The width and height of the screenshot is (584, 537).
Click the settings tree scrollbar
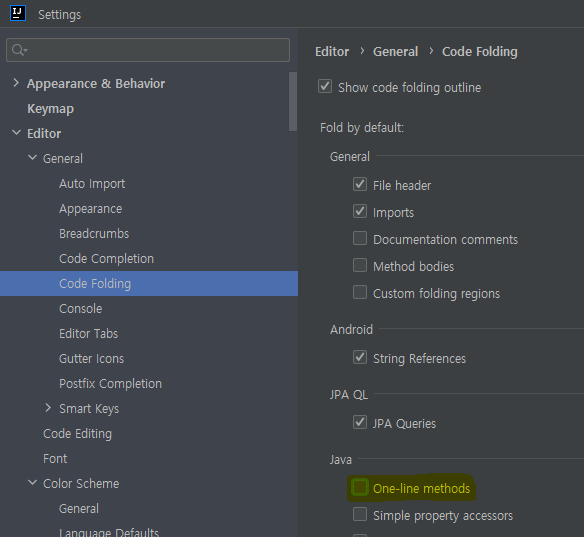(293, 101)
